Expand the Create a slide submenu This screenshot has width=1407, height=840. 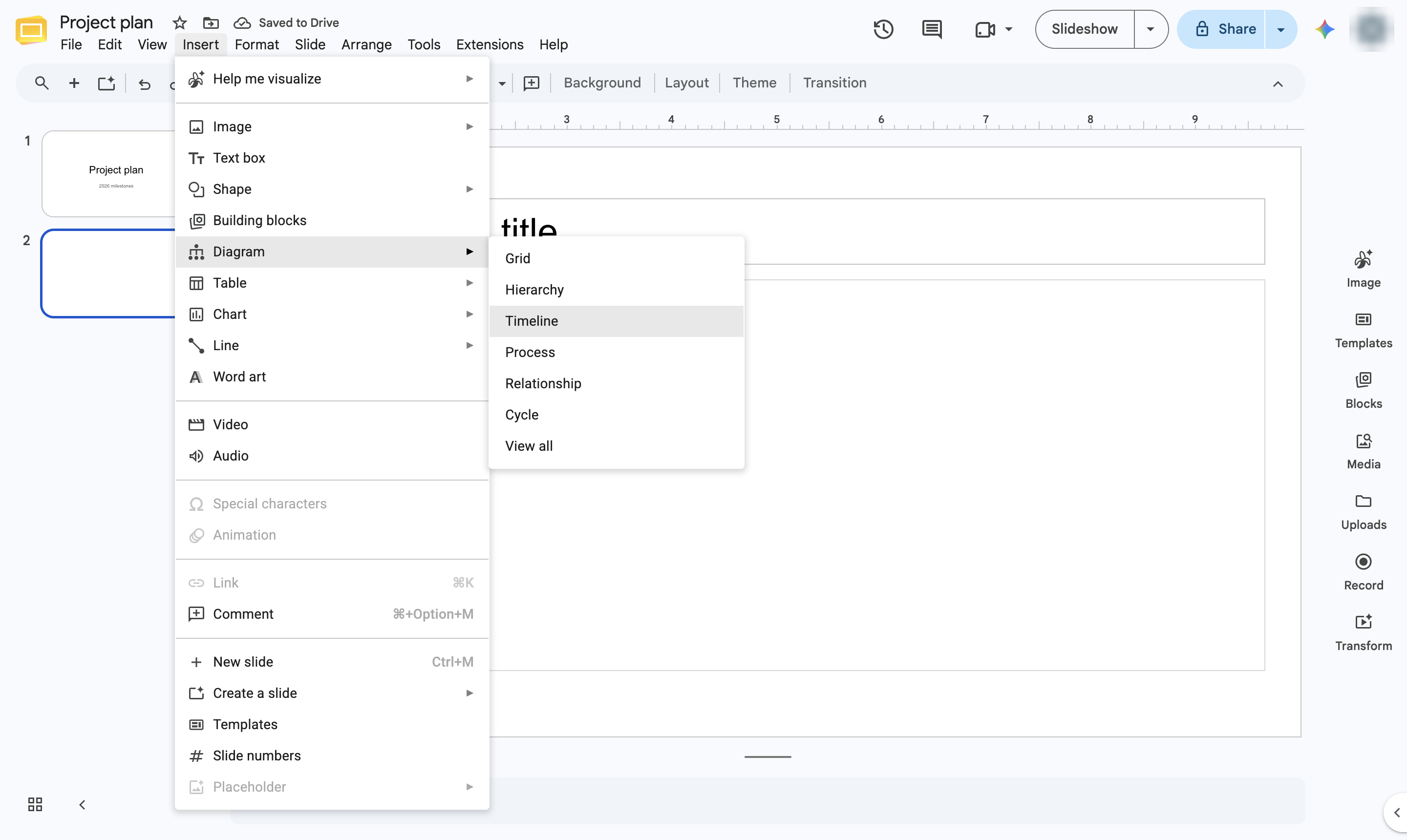[x=332, y=693]
